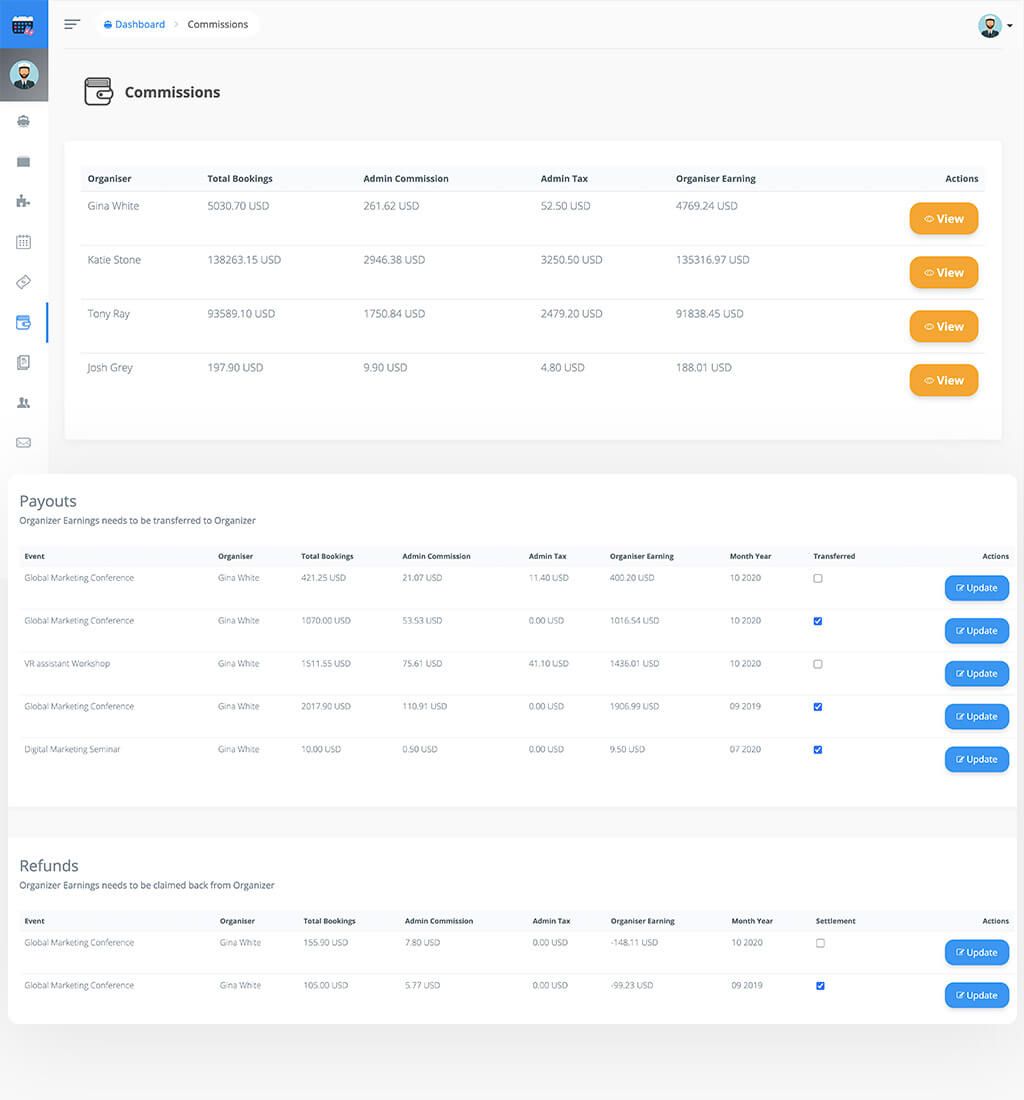Open the sidebar navigation hamburger icon
The image size is (1024, 1100).
click(71, 24)
